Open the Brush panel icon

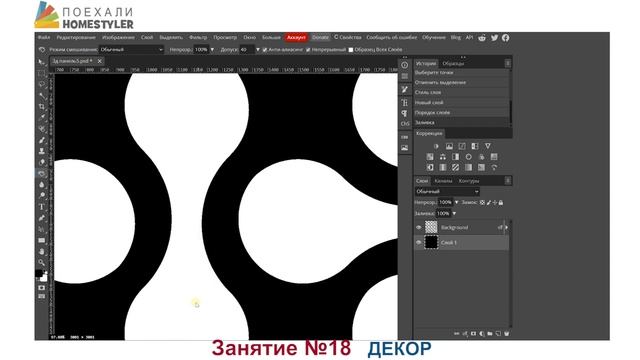coord(404,89)
